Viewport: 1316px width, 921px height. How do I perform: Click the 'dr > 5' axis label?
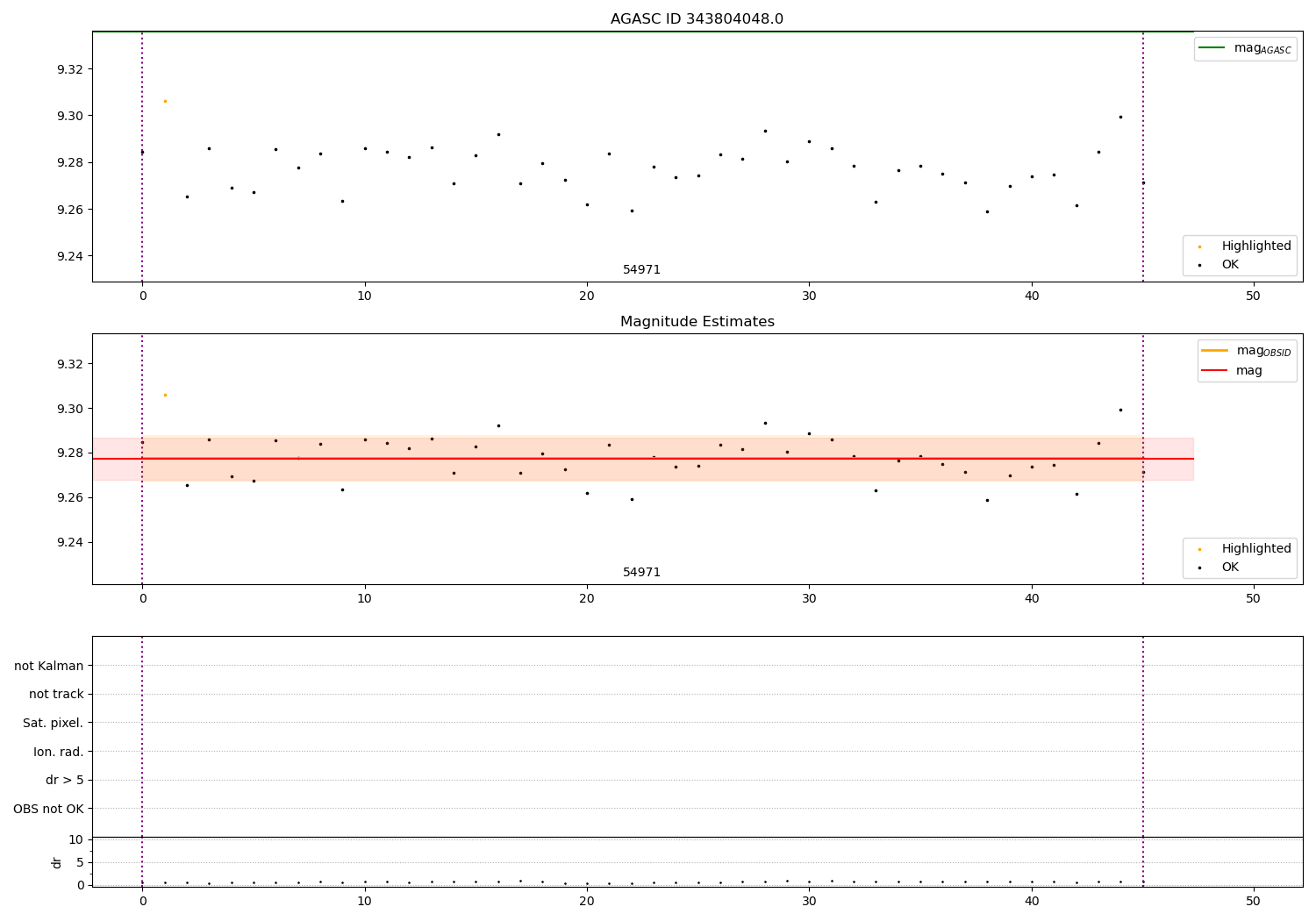65,780
